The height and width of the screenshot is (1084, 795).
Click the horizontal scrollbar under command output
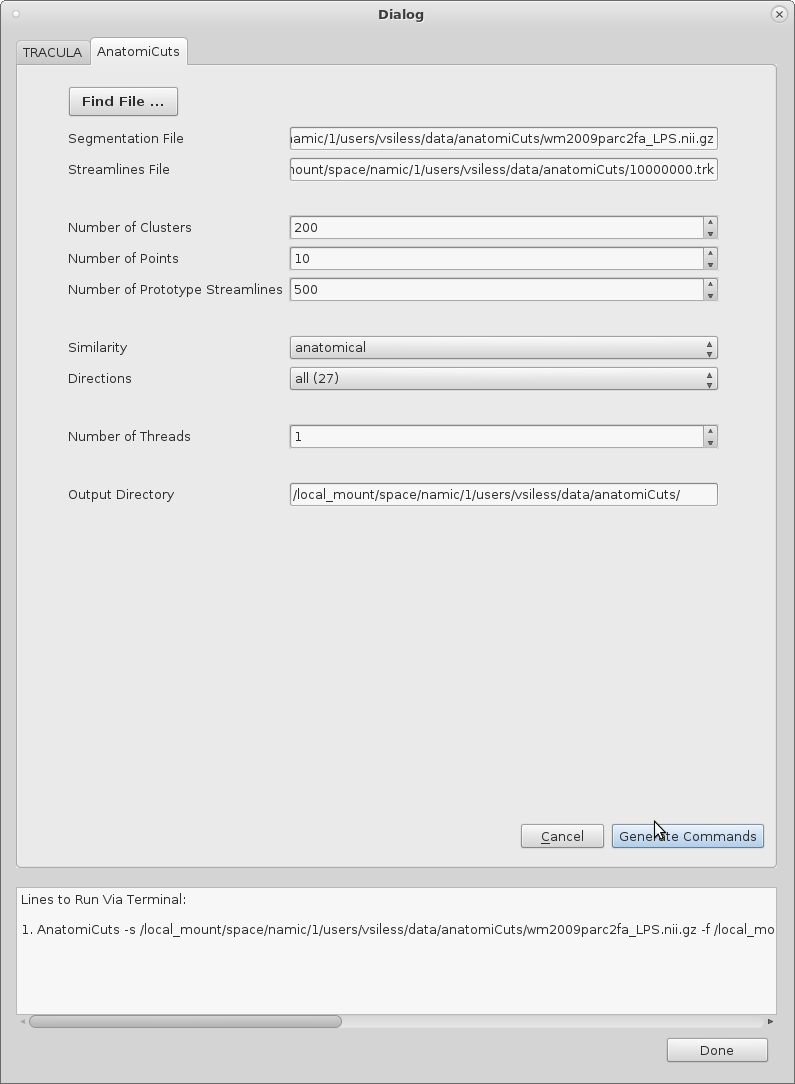click(185, 1021)
